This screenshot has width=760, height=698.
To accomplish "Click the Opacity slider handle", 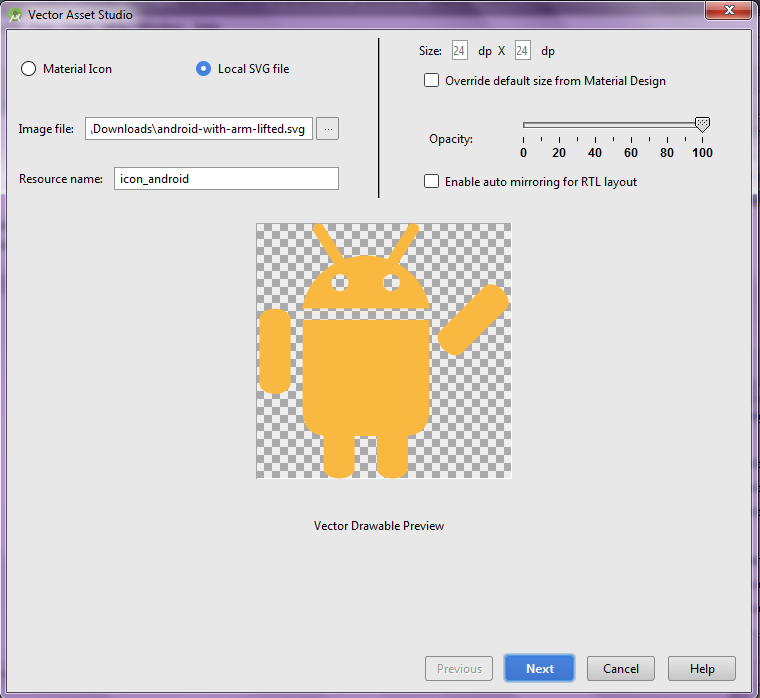I will pos(702,124).
